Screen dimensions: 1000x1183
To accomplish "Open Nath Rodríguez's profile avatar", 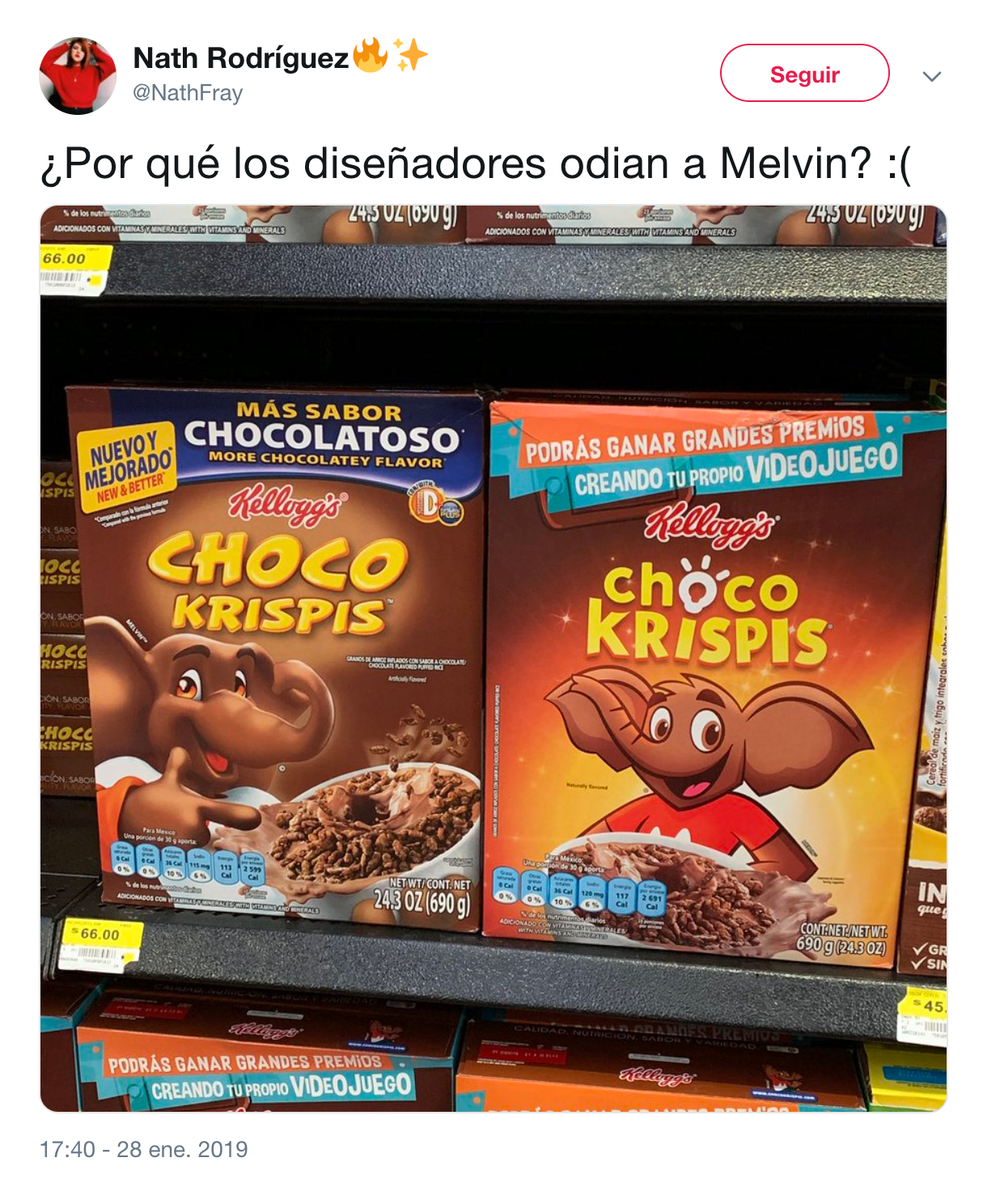I will click(78, 75).
